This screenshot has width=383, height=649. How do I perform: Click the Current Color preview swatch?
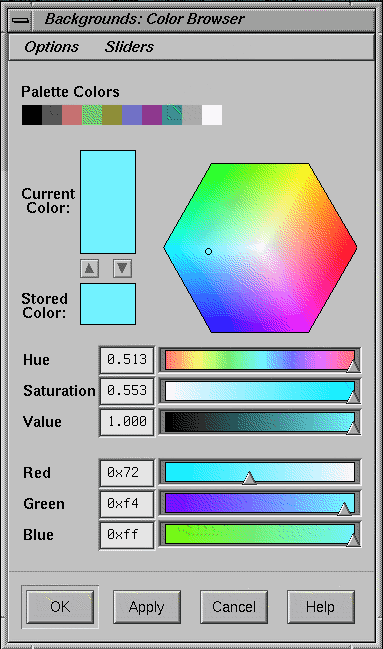108,202
